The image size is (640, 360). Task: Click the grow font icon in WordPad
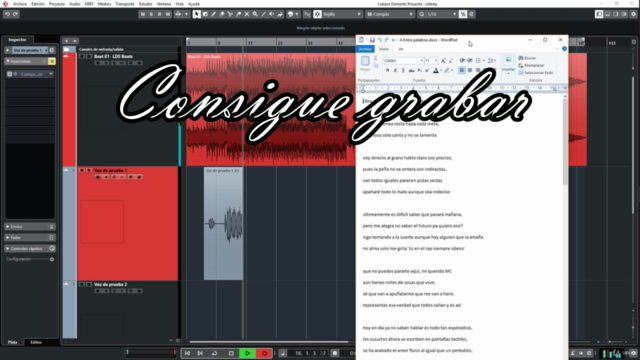(x=443, y=60)
